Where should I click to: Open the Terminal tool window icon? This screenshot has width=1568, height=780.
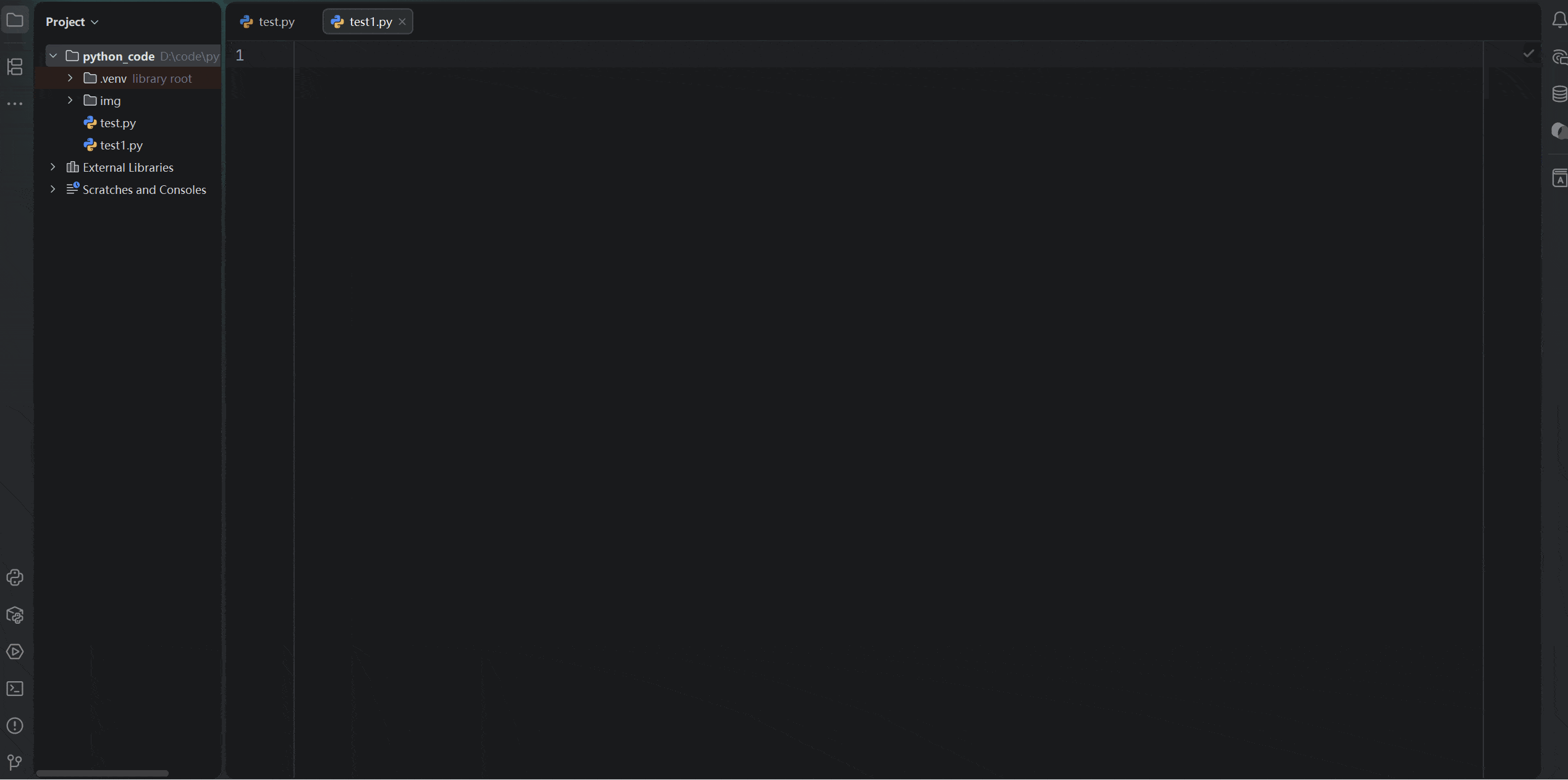pyautogui.click(x=15, y=689)
